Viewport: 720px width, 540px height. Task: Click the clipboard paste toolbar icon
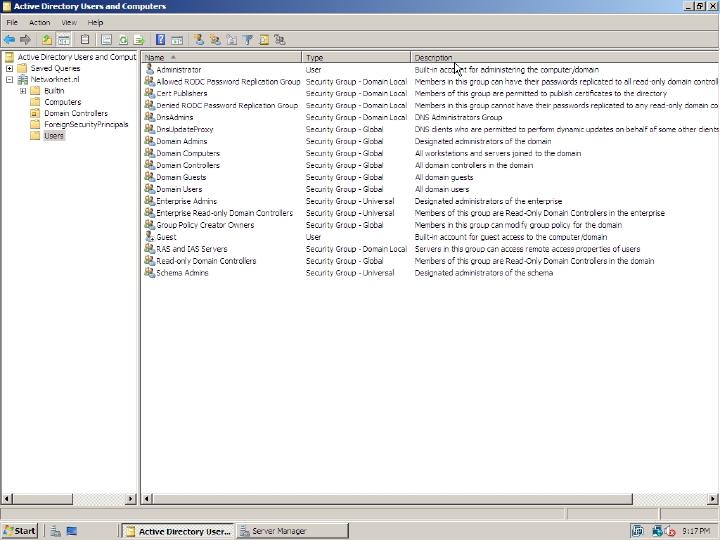tap(85, 40)
